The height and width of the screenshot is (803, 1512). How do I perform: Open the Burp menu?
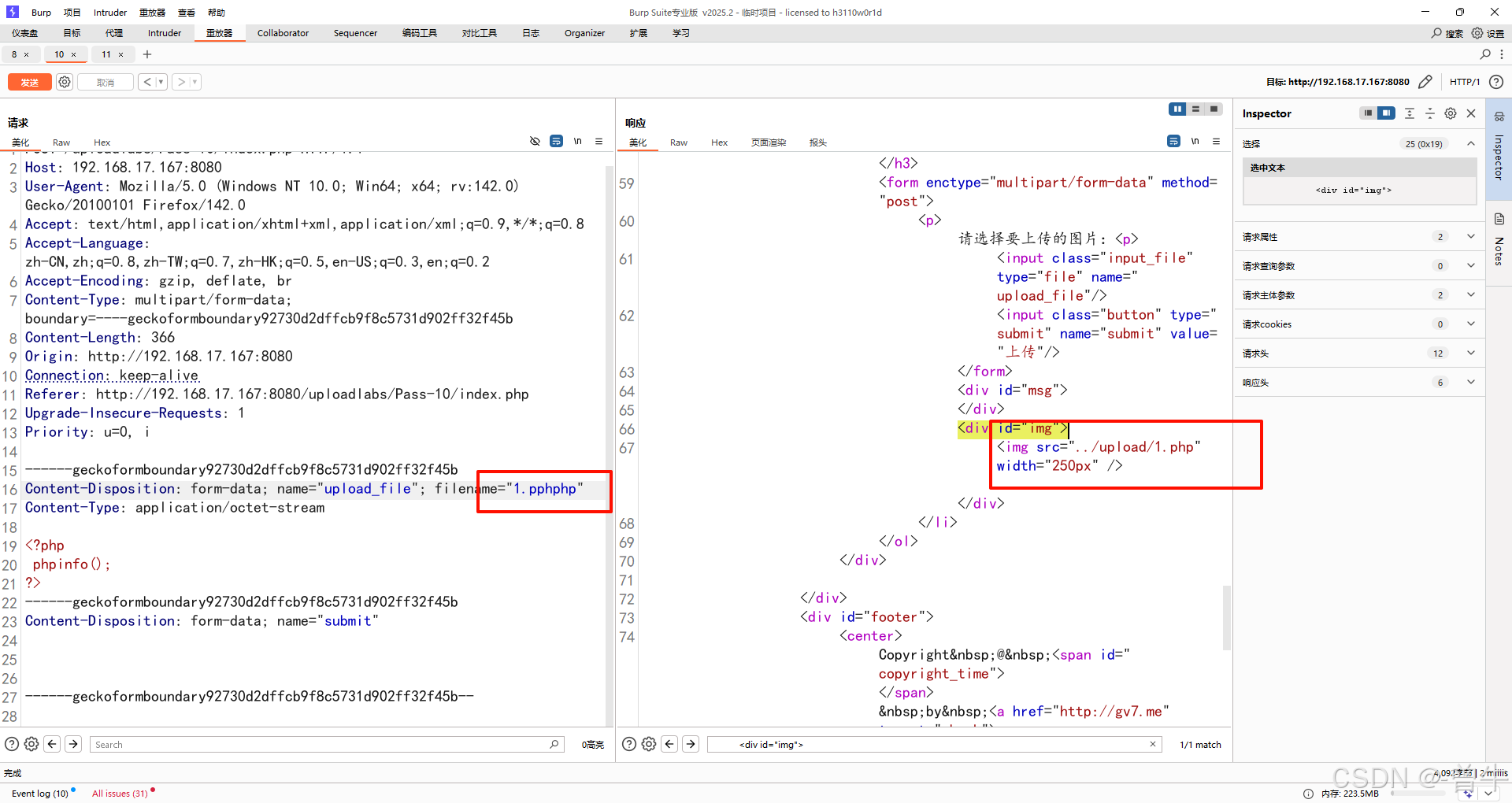(41, 13)
